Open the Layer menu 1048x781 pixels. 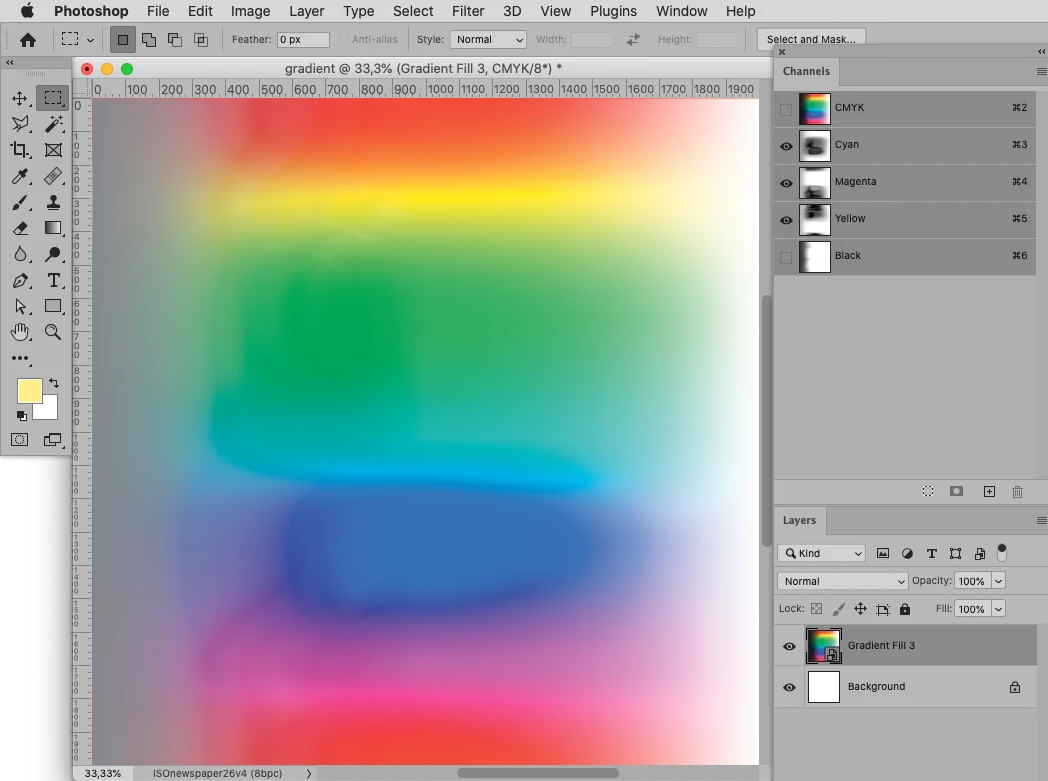click(307, 11)
